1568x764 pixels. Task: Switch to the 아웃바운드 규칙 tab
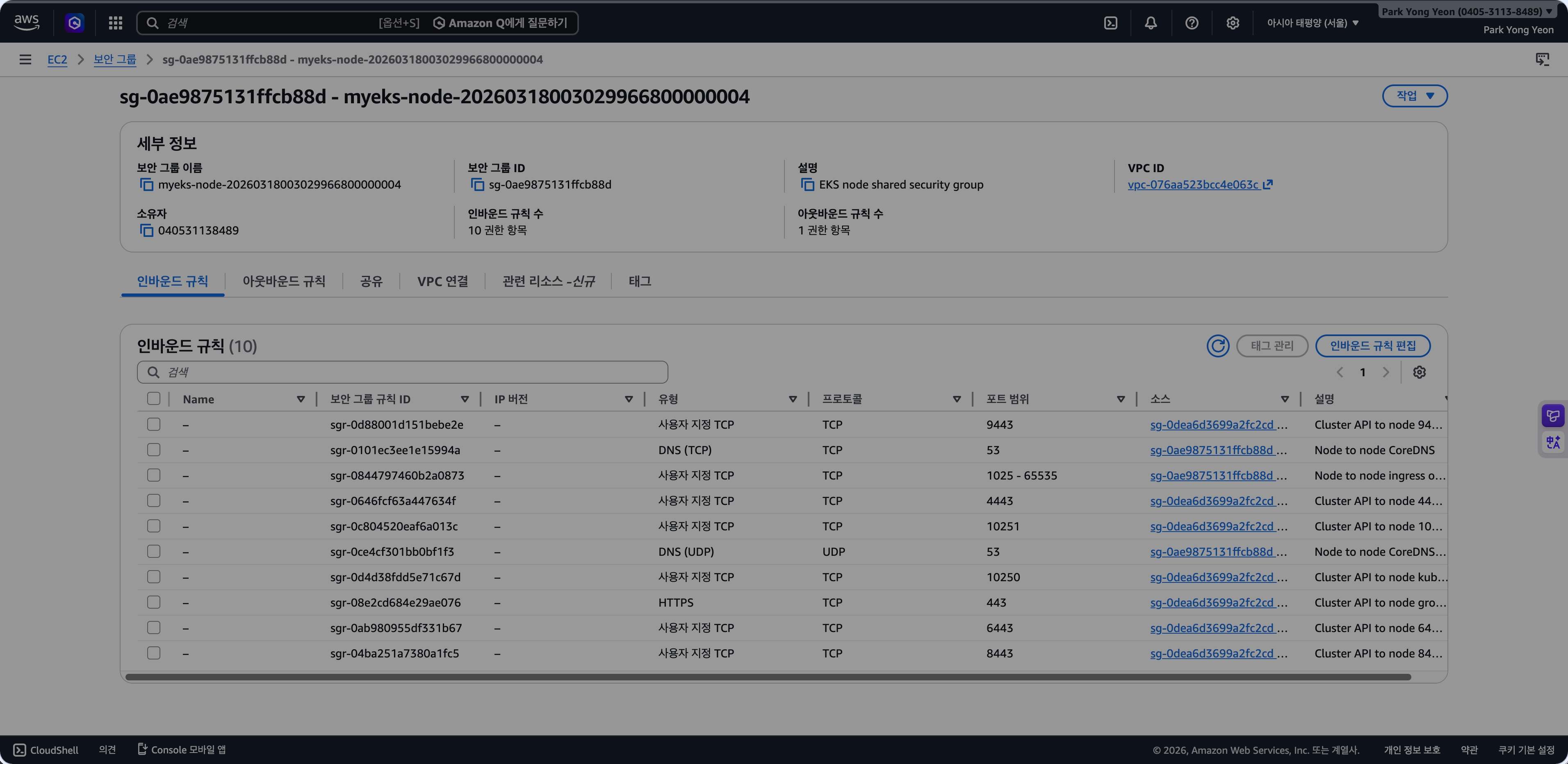(284, 281)
